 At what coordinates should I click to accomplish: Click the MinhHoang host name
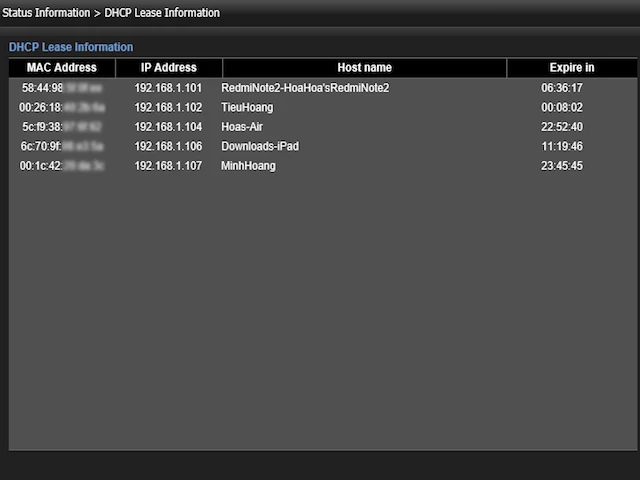248,166
